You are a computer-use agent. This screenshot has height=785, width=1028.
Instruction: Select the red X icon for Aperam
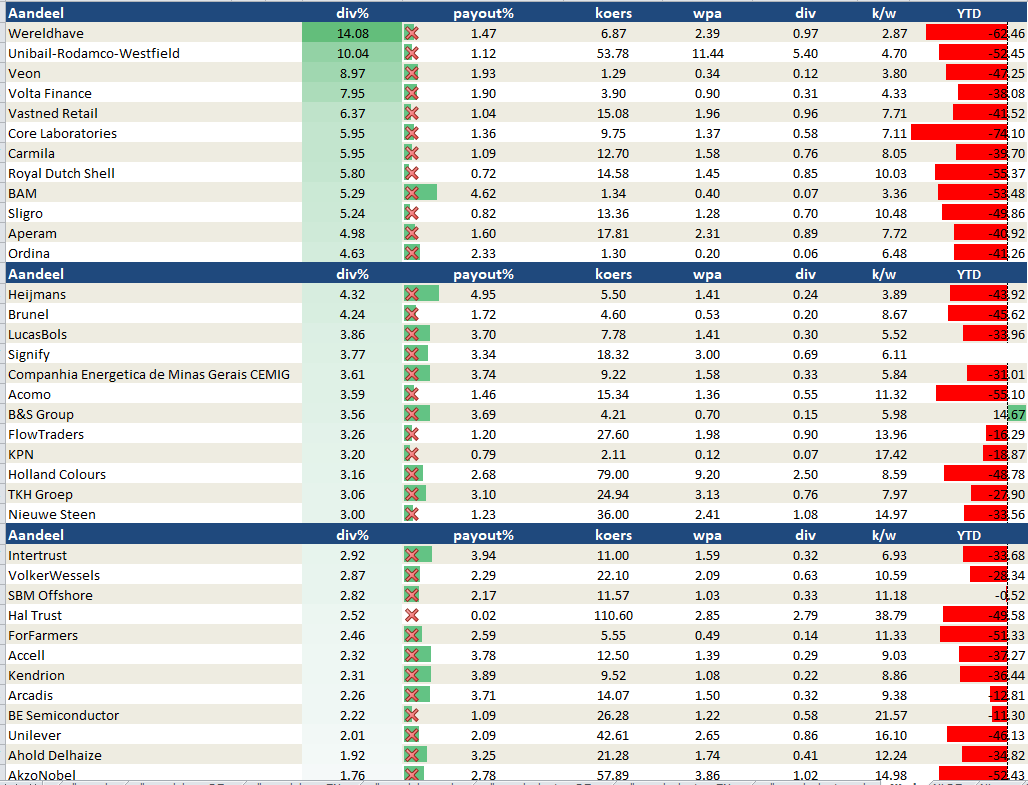pos(412,233)
